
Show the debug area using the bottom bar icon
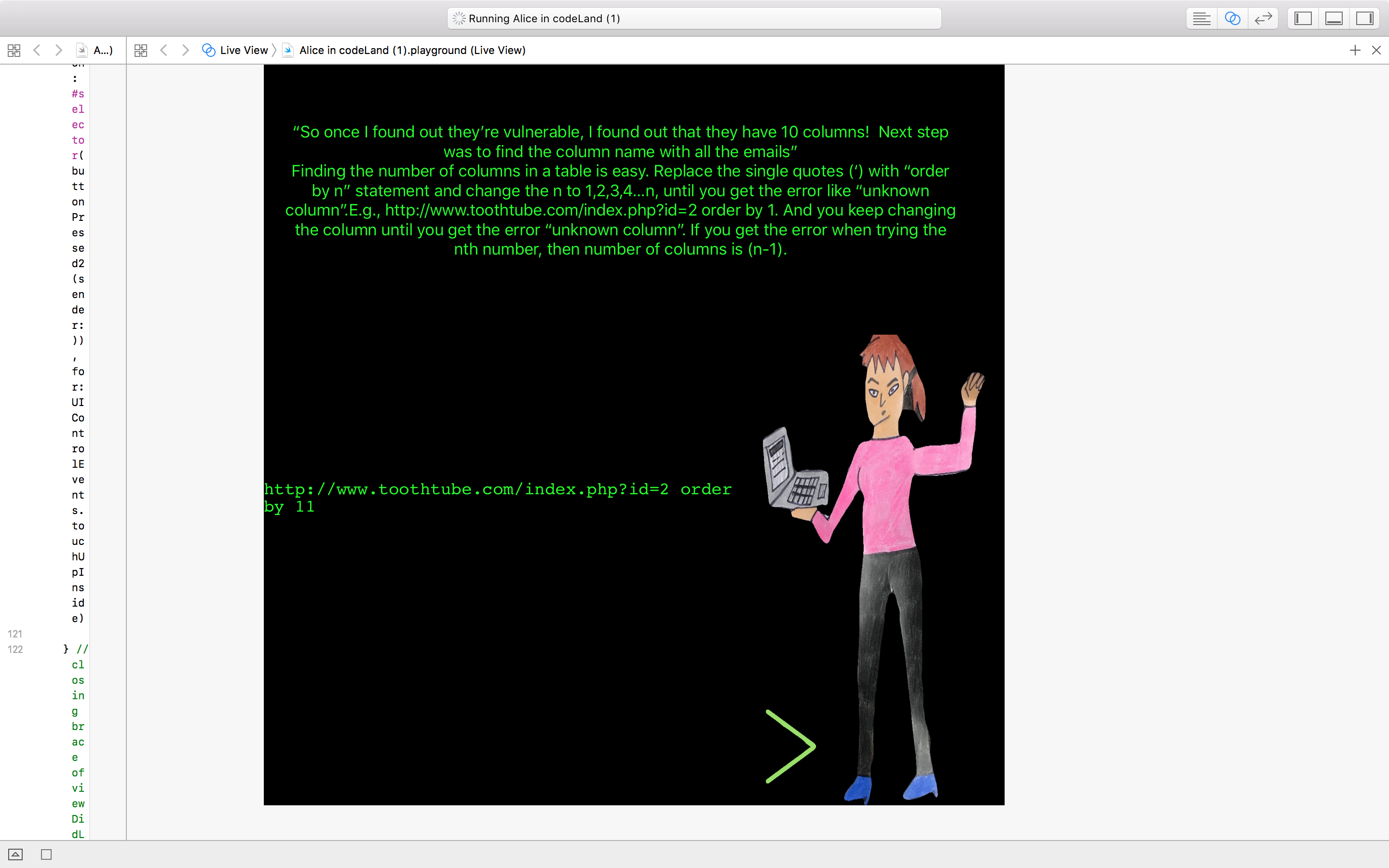pos(15,854)
